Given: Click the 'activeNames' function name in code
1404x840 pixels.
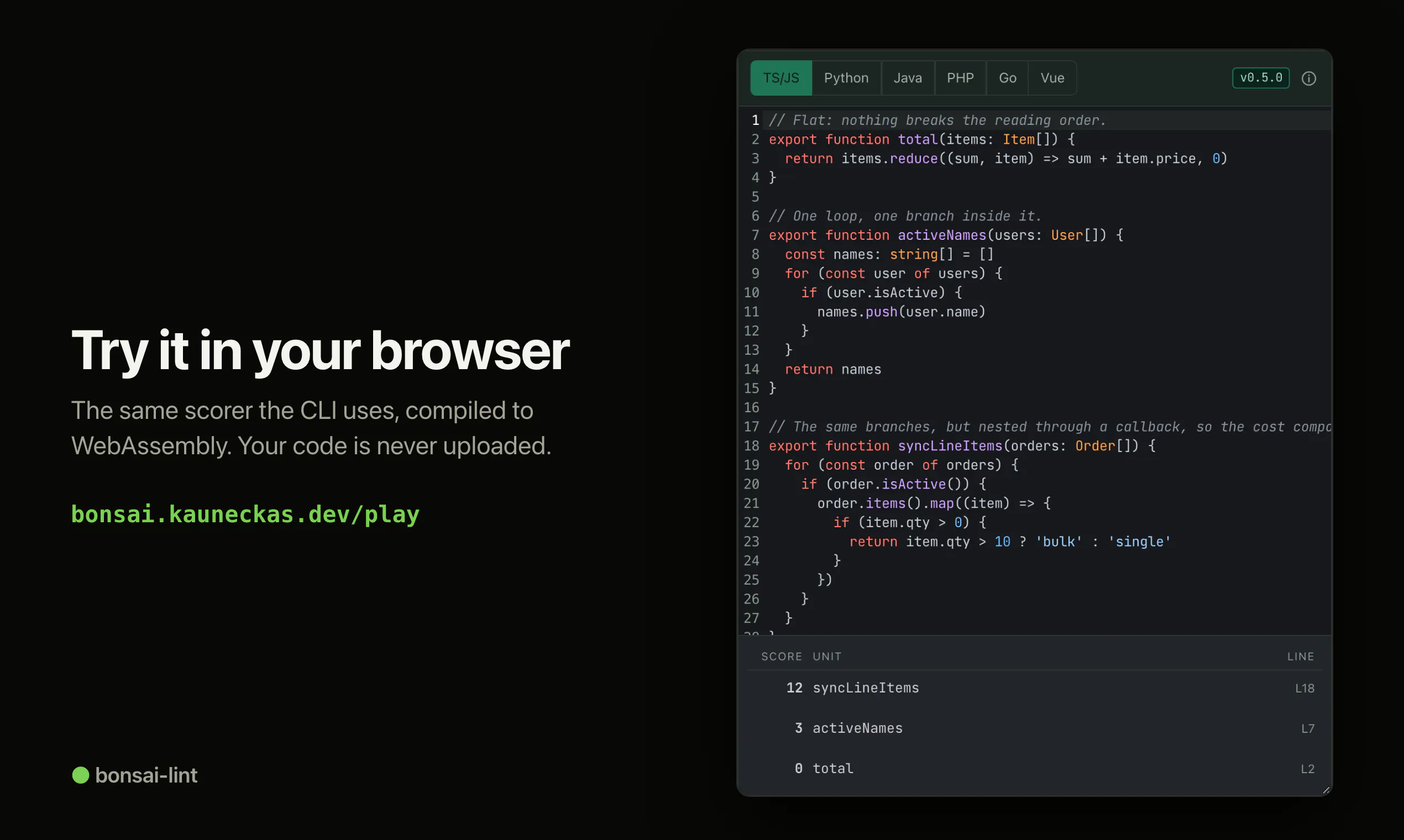Looking at the screenshot, I should (942, 235).
